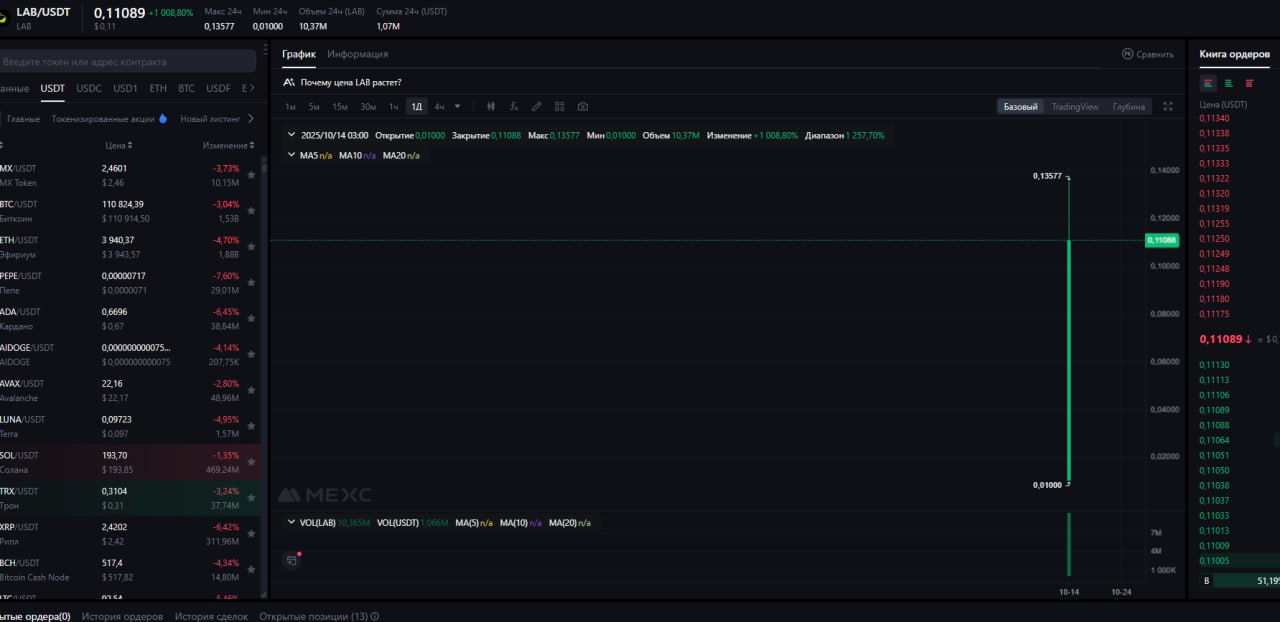
Task: Switch chart view to TradingView
Action: tap(1075, 106)
